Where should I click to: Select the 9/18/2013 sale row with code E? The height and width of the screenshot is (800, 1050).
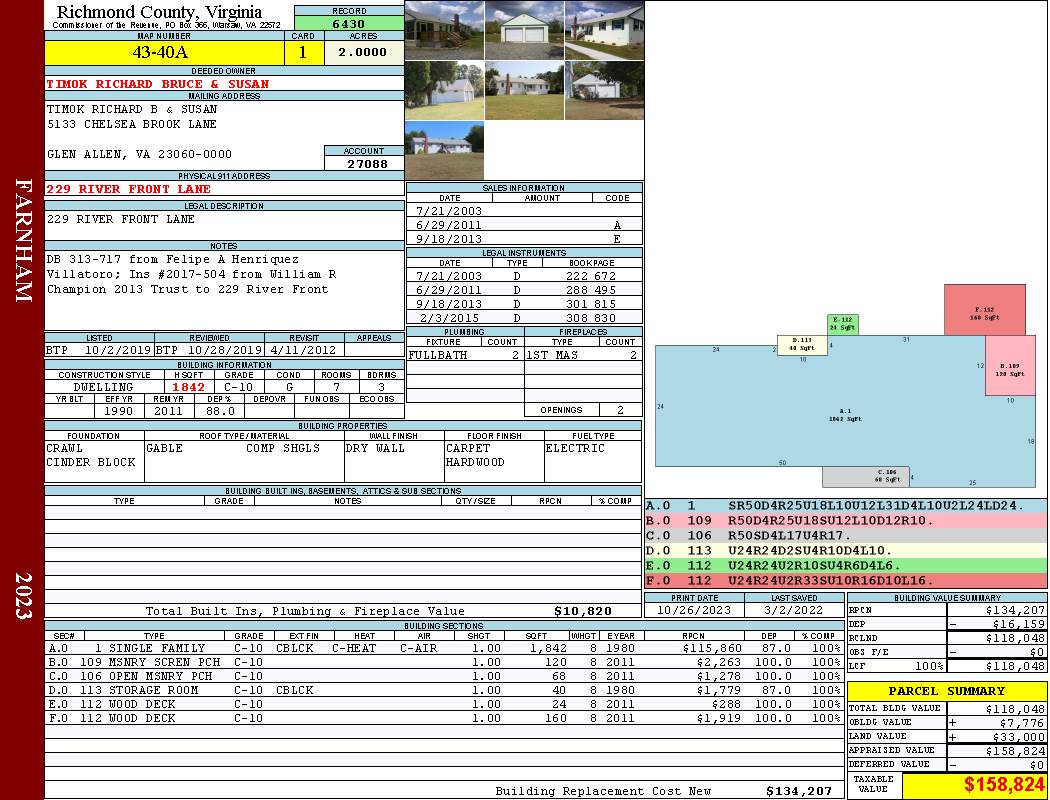point(524,238)
